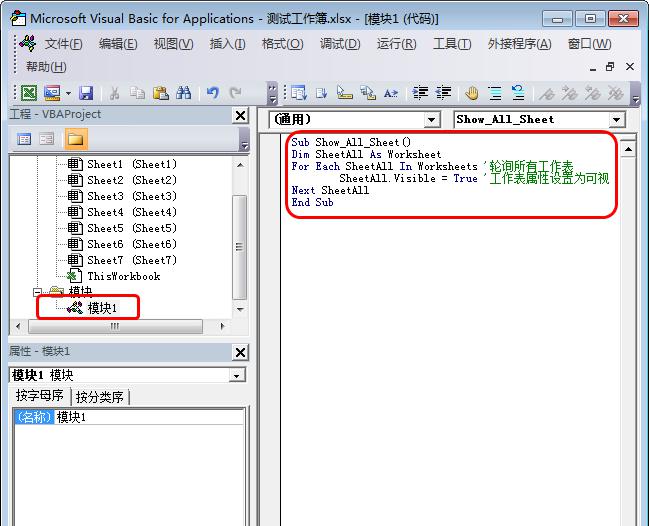This screenshot has width=649, height=526.
Task: Restore the inner code window
Action: coord(610,67)
